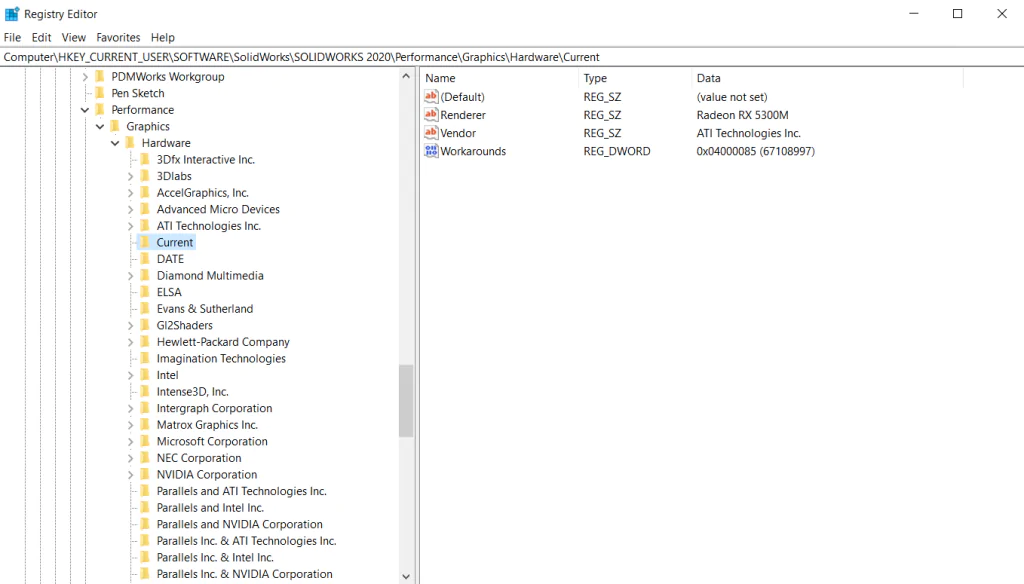Image resolution: width=1024 pixels, height=584 pixels.
Task: Collapse the Graphics tree node
Action: click(x=100, y=126)
